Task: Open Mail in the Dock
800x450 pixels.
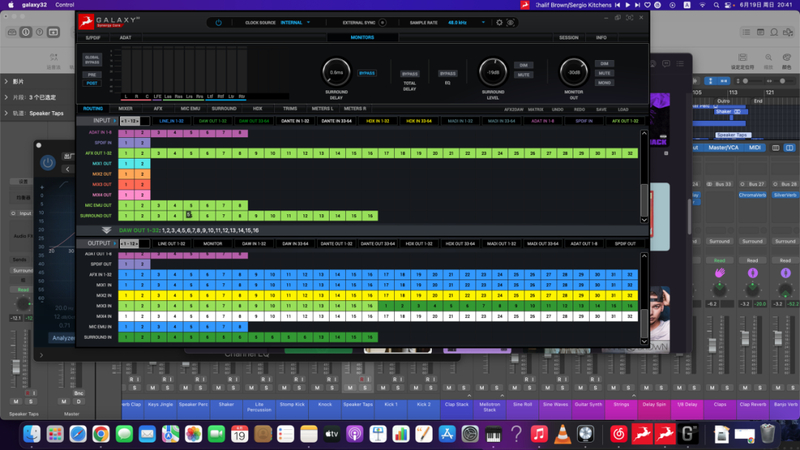Action: pos(147,434)
